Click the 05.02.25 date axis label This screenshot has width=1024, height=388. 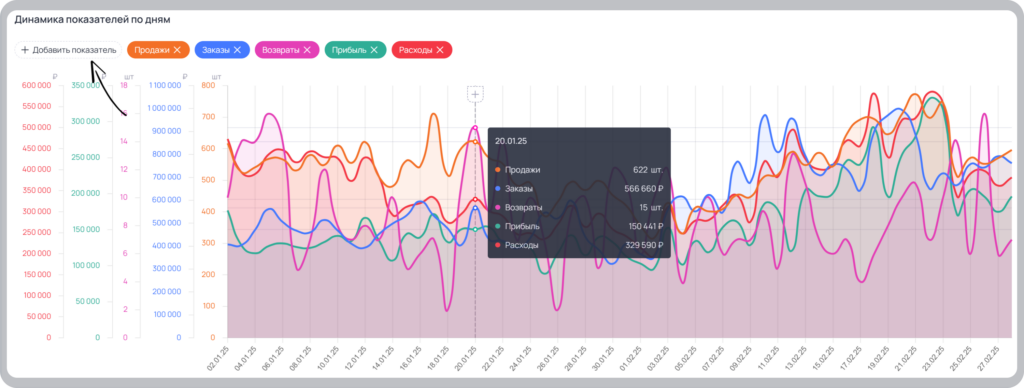685,359
